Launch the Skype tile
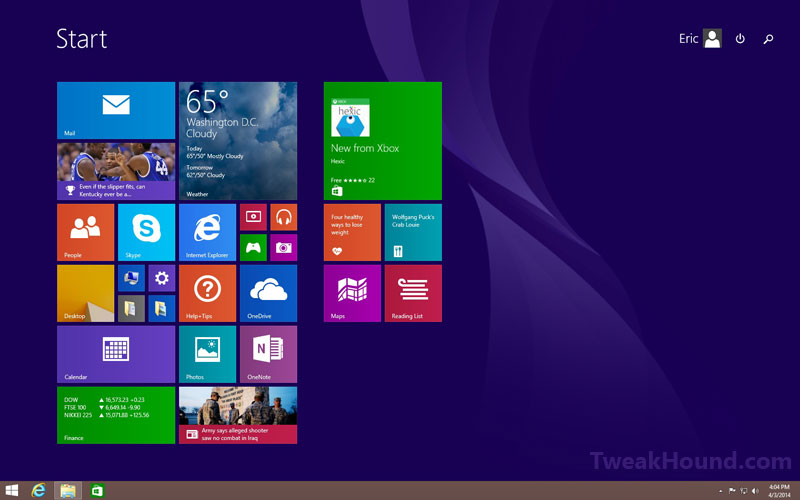800x500 pixels. 146,232
